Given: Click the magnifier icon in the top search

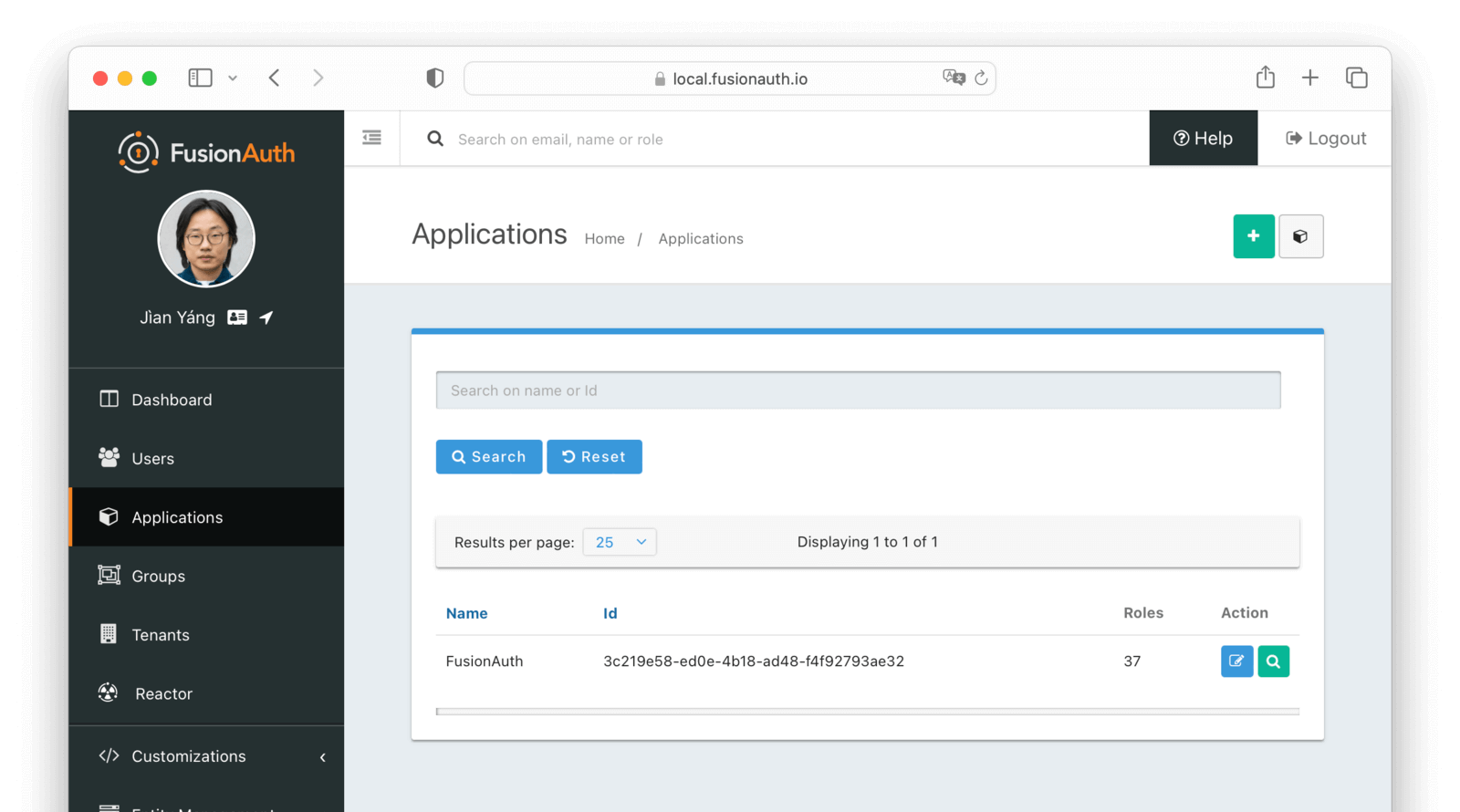Looking at the screenshot, I should pyautogui.click(x=435, y=139).
